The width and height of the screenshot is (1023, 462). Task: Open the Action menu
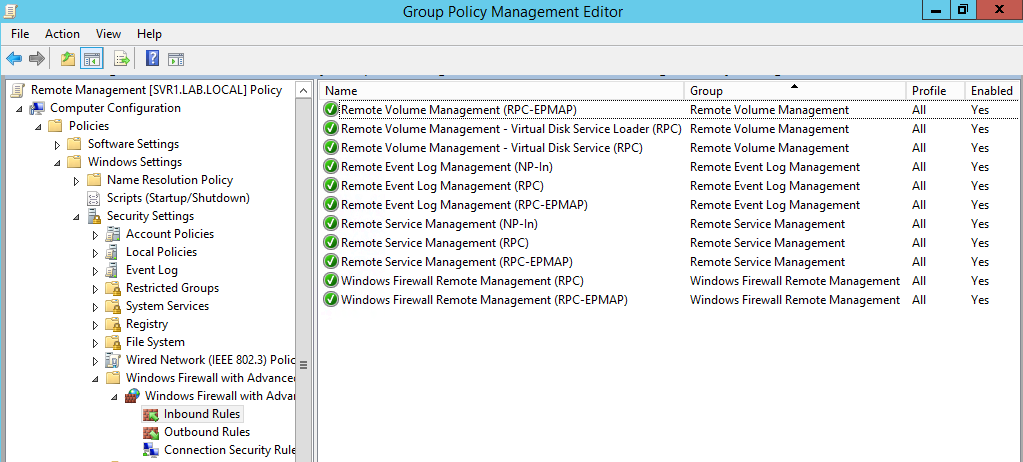(x=62, y=34)
